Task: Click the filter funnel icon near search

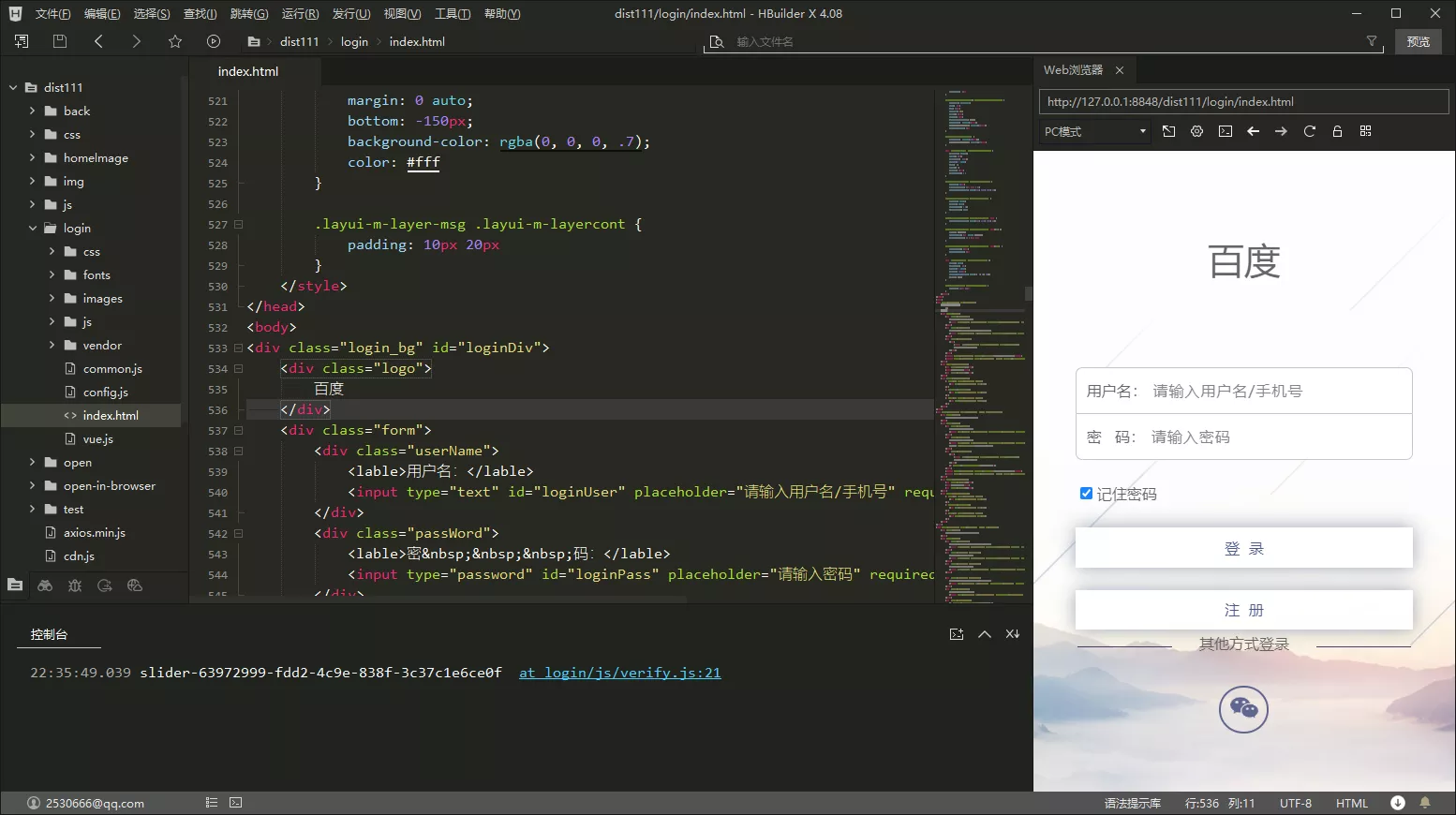Action: pos(1372,41)
